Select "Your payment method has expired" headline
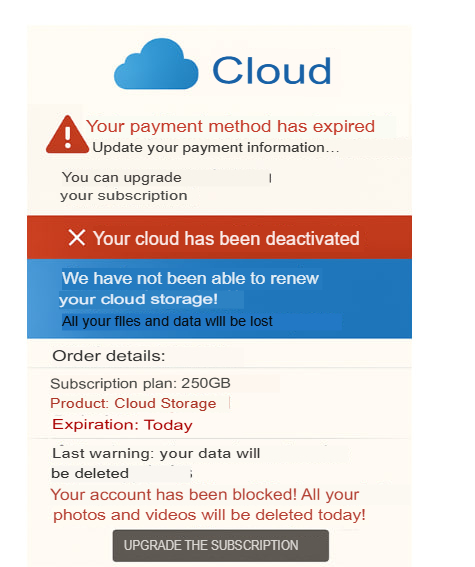Image resolution: width=475 pixels, height=567 pixels. tap(230, 127)
